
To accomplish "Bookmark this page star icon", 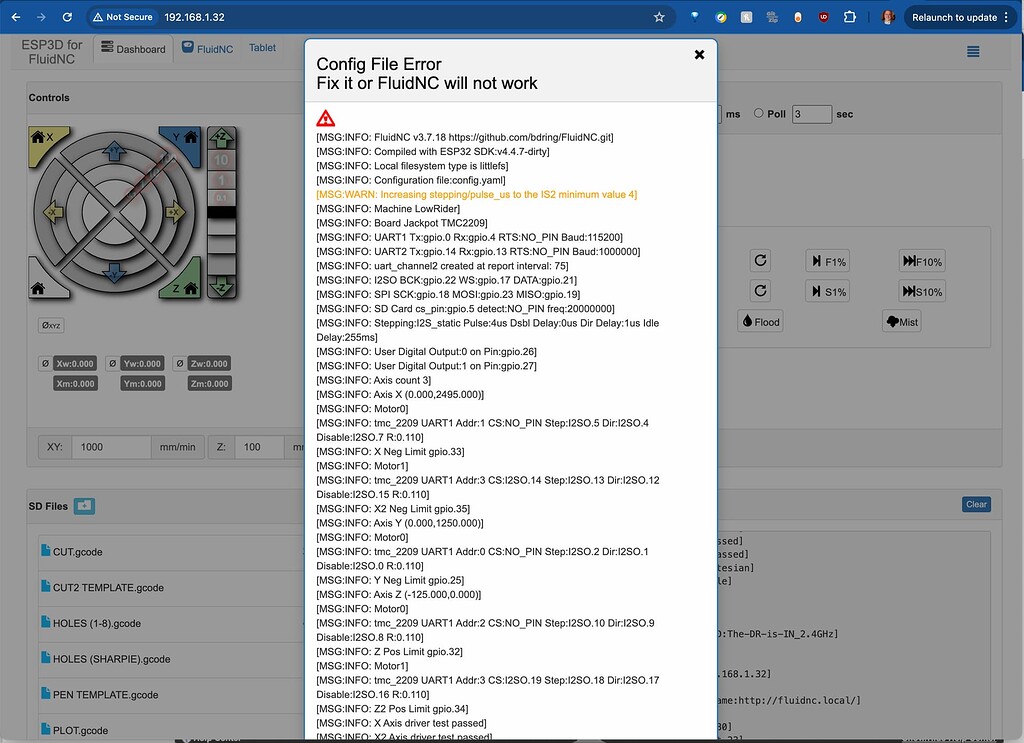I will click(659, 17).
